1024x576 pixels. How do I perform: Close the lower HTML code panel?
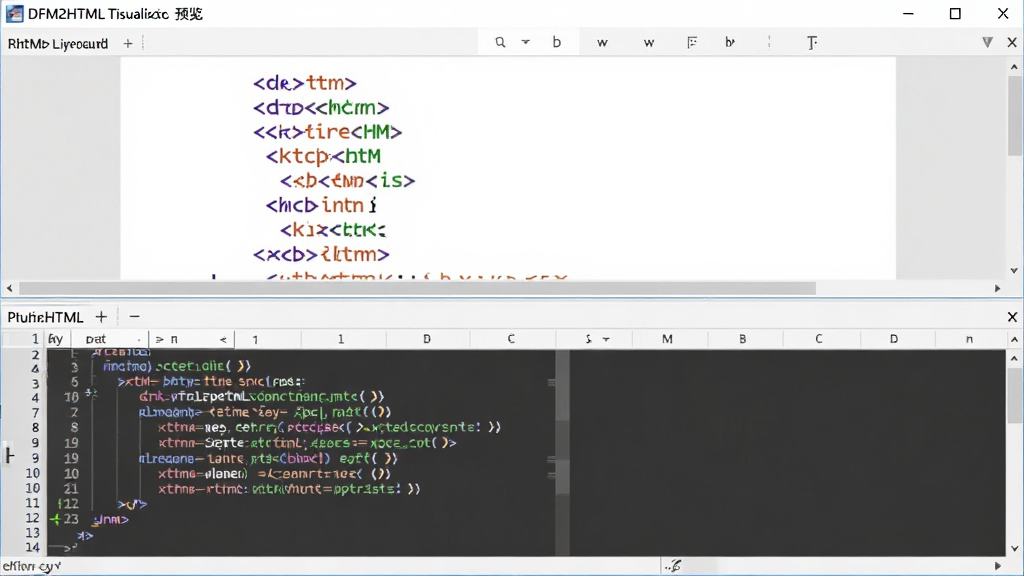1012,317
